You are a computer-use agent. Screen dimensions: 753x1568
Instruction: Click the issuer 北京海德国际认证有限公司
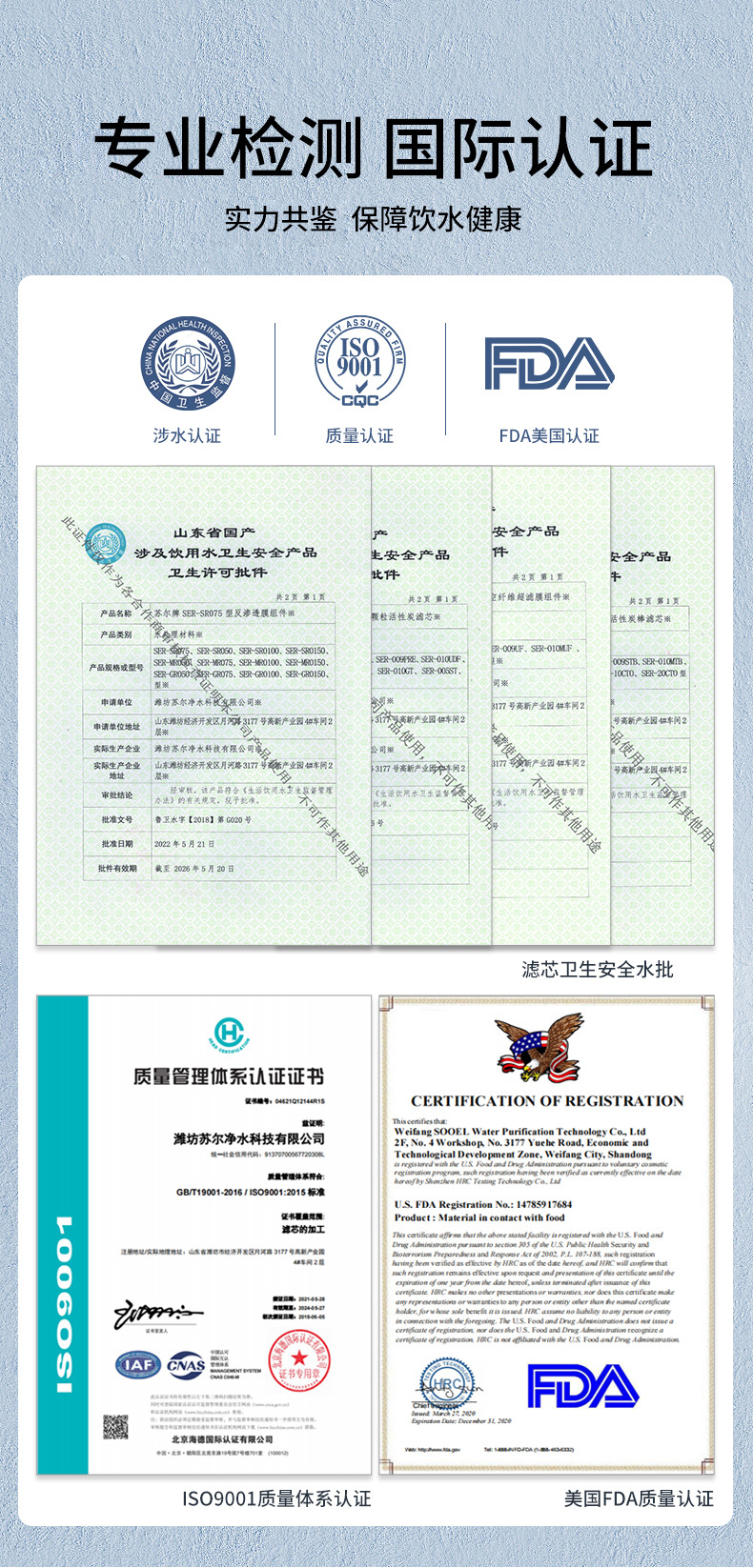point(223,1439)
